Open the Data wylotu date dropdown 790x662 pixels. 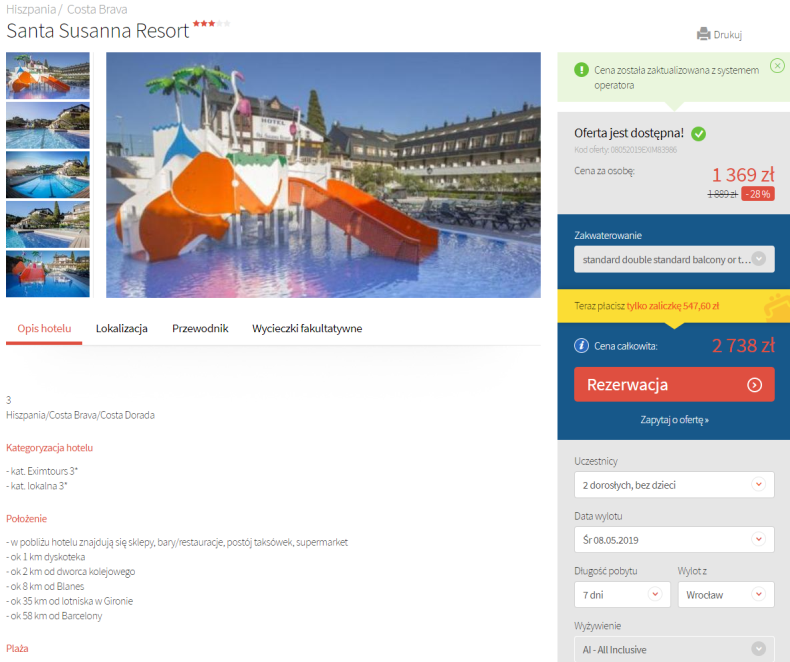[x=674, y=540]
